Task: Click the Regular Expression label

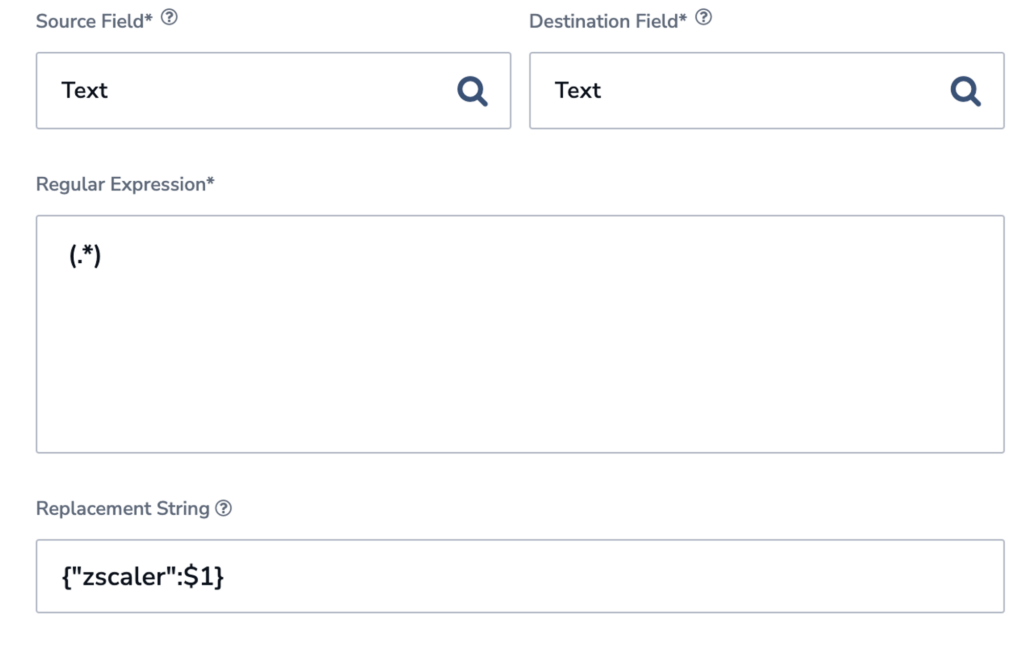Action: click(125, 184)
